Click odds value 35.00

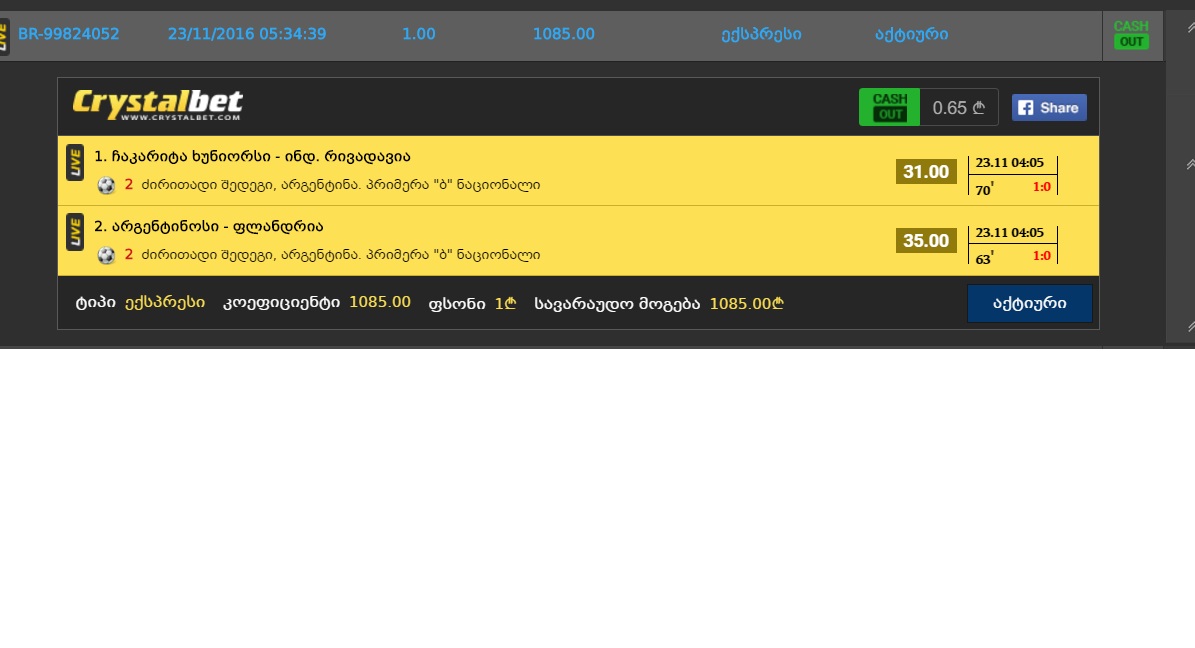point(926,241)
